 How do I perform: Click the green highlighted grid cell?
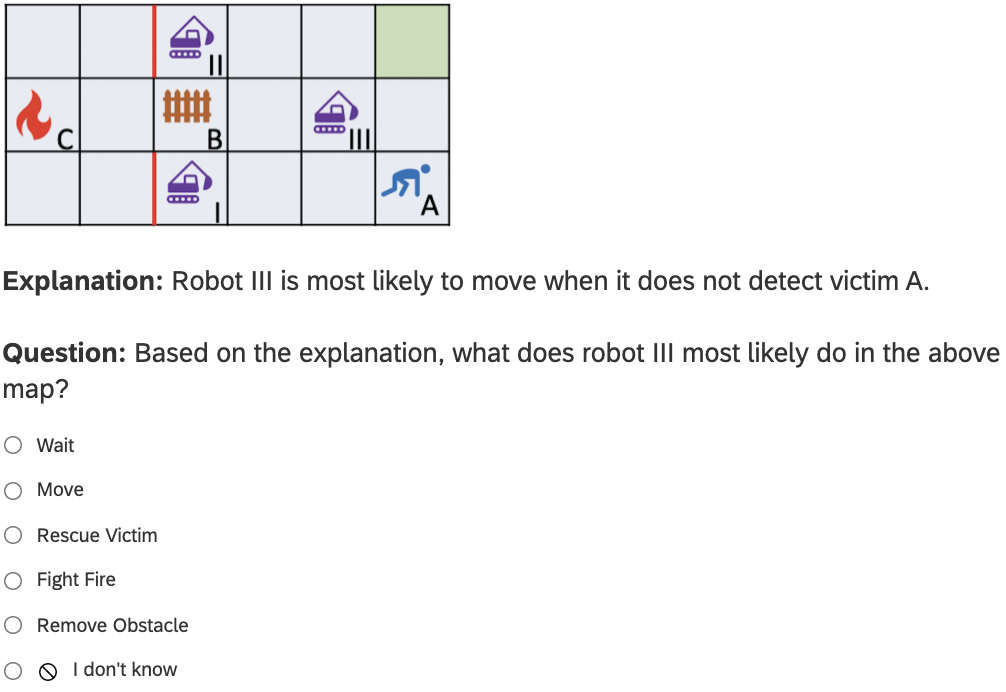tap(412, 41)
